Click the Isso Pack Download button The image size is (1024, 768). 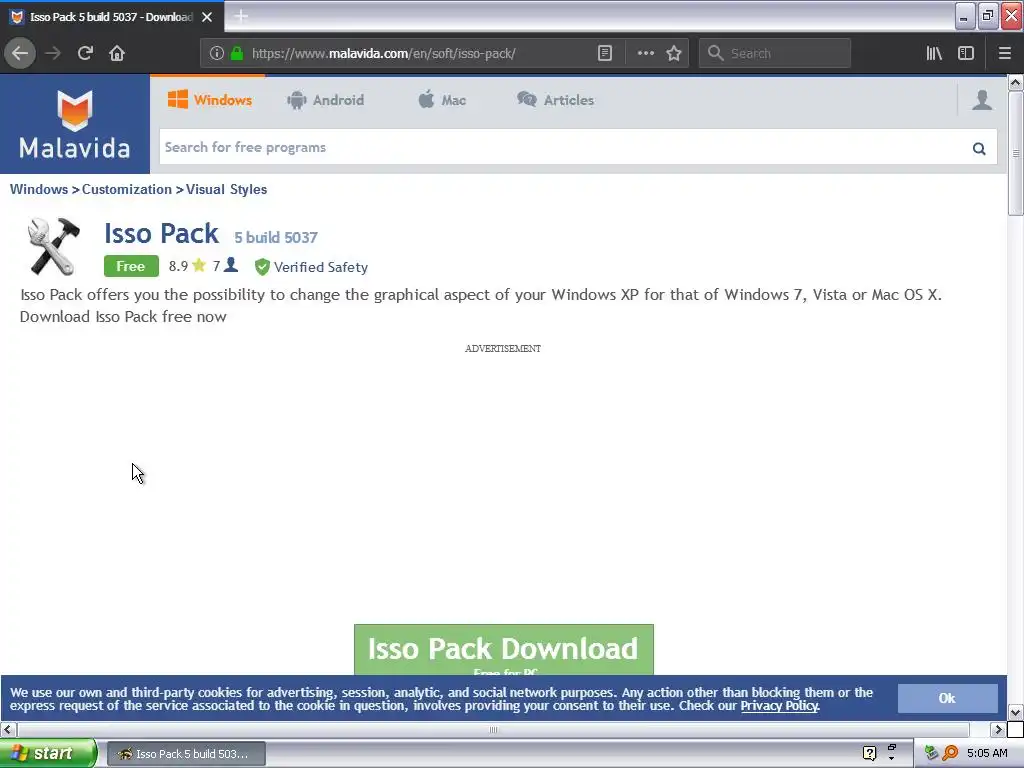click(x=504, y=650)
